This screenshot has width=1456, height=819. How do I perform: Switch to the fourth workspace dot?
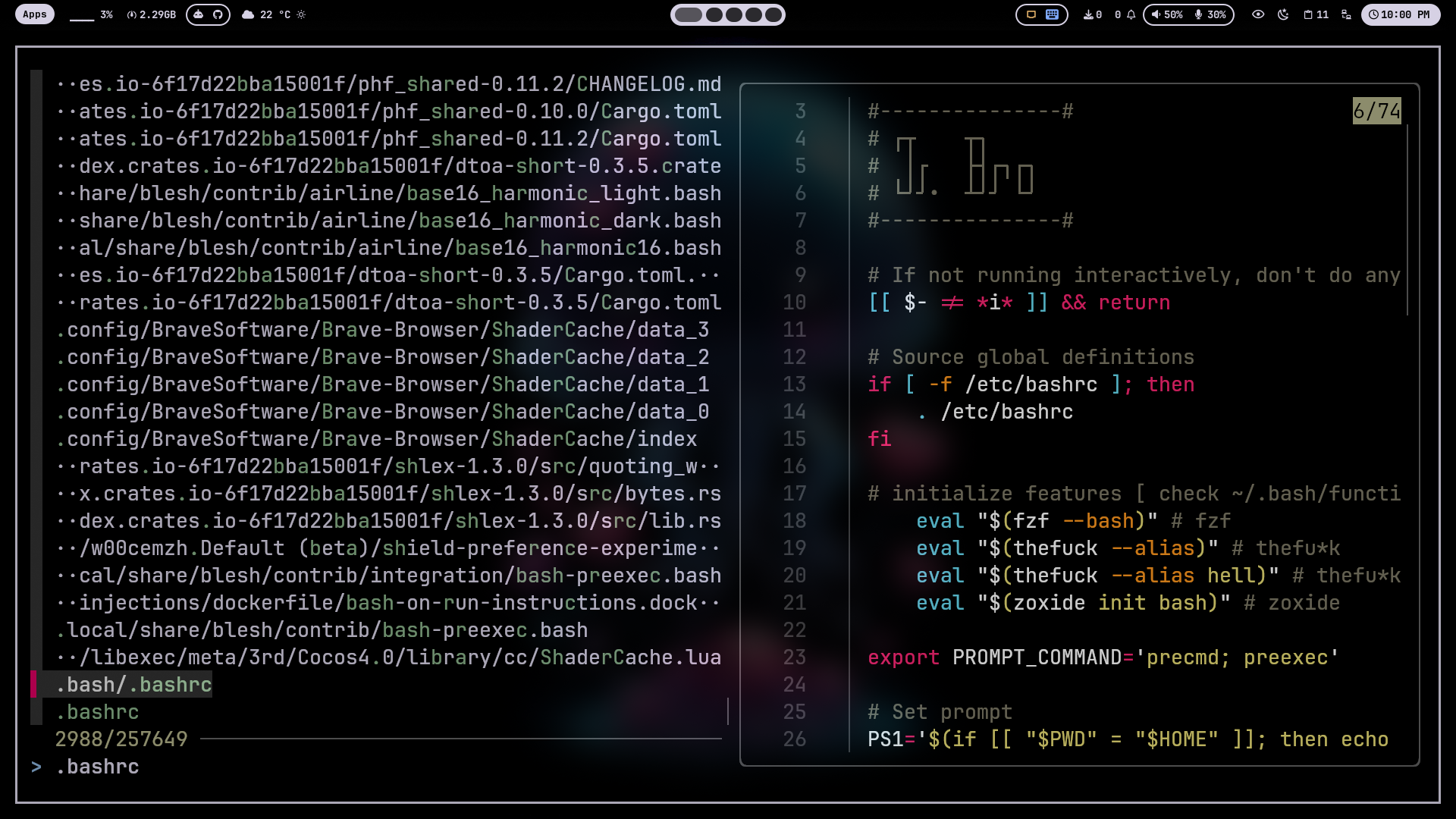[x=754, y=14]
